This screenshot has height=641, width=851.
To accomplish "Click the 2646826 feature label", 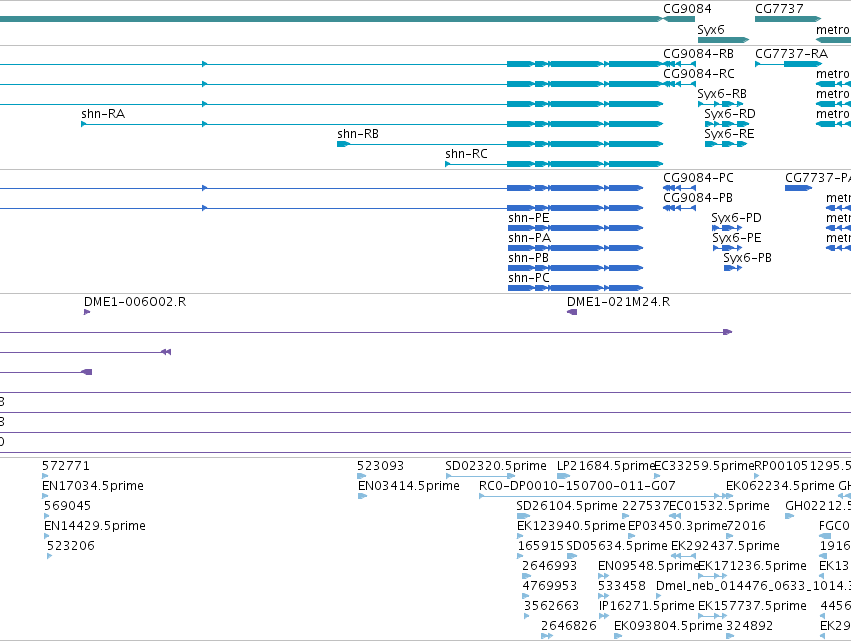I will [569, 626].
